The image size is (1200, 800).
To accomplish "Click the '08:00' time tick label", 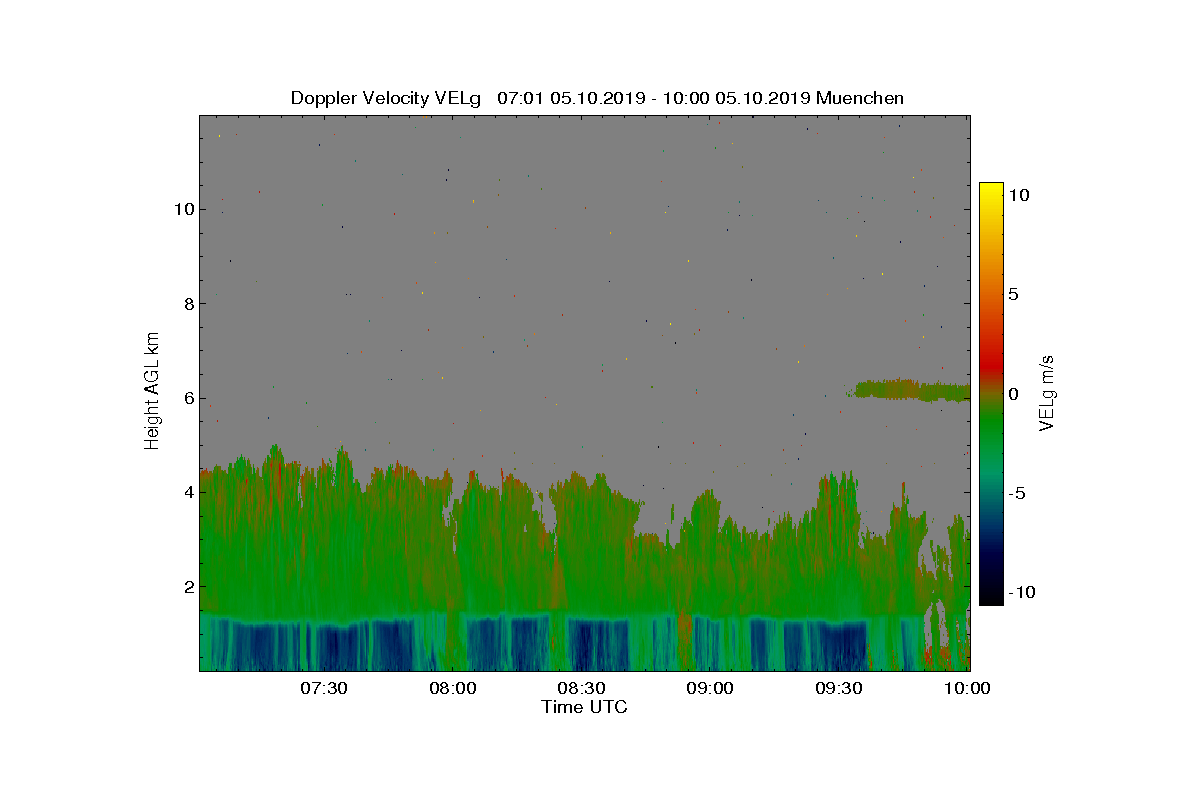I will 452,688.
